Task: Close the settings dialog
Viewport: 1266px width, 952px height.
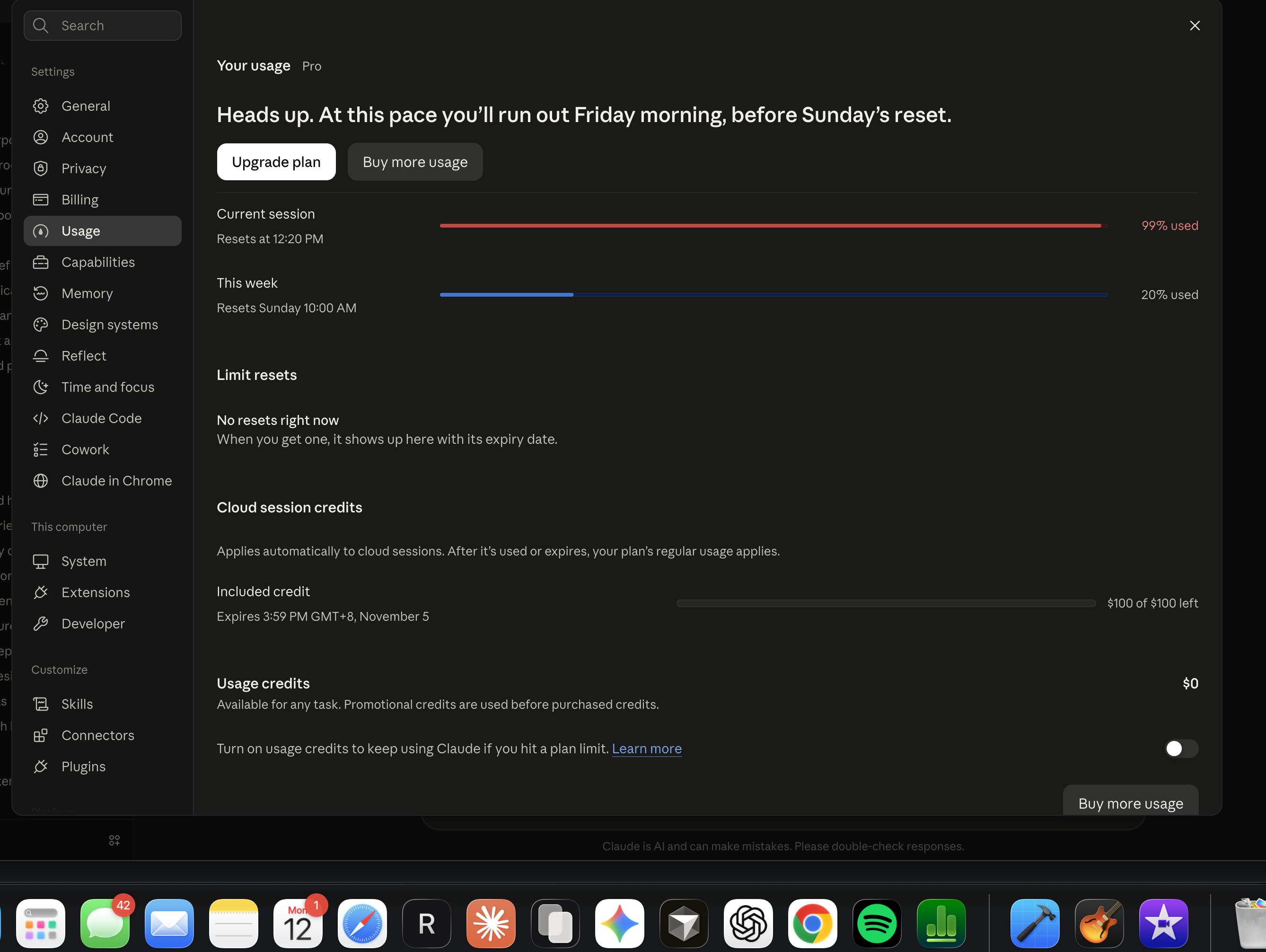Action: tap(1195, 26)
